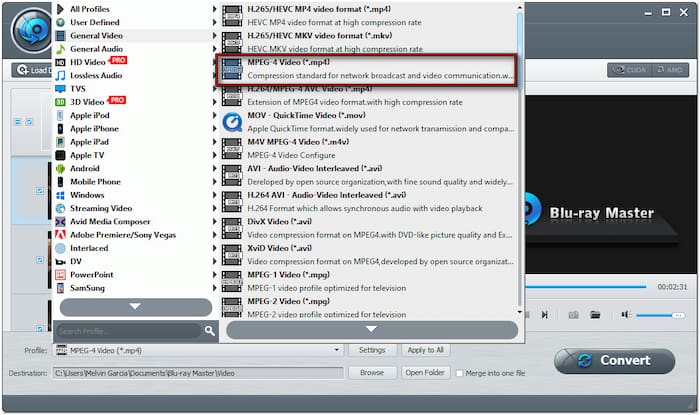Image resolution: width=700 pixels, height=415 pixels.
Task: Click the H.265/HEVC MP4 film icon
Action: tap(232, 16)
